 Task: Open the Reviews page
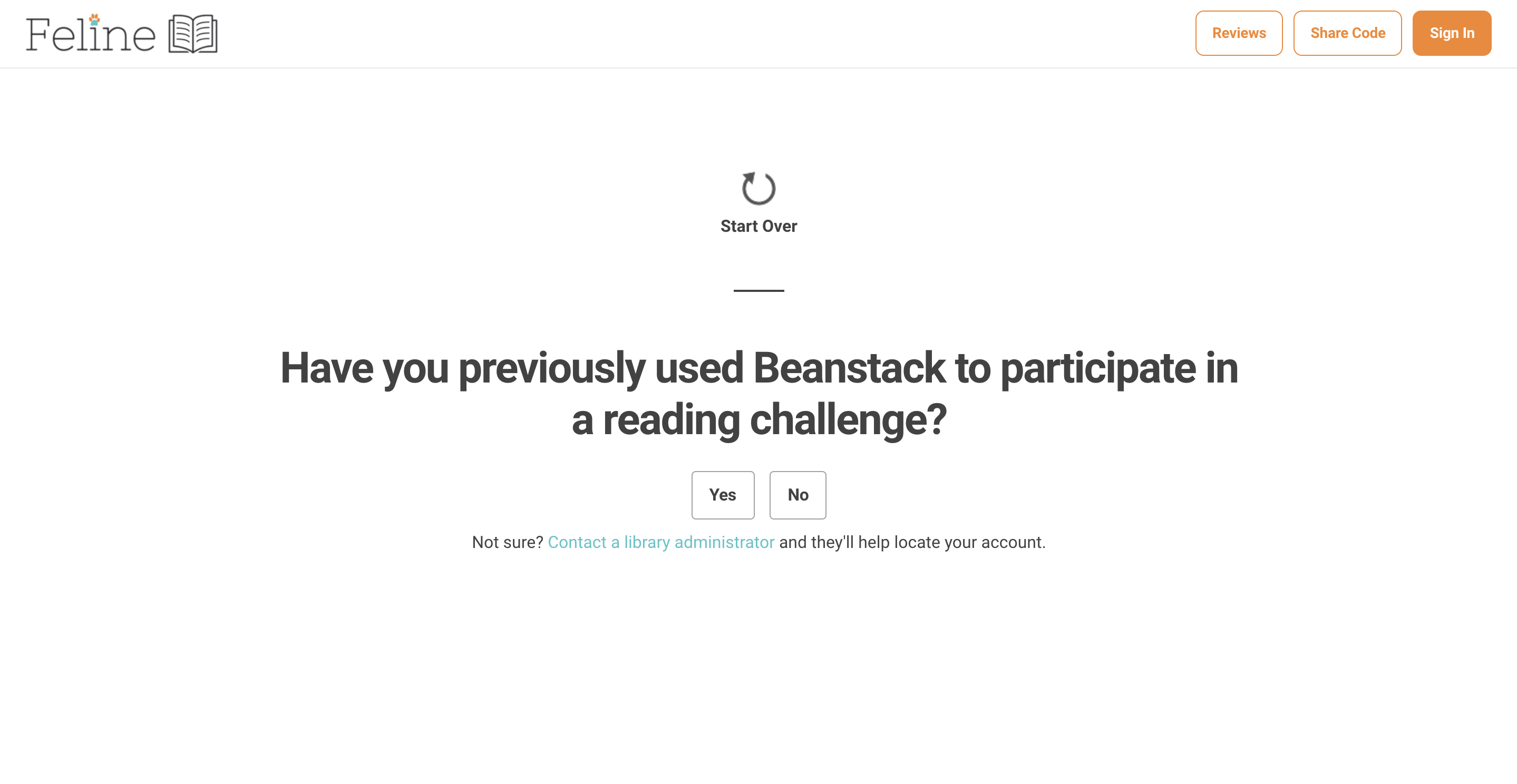(1239, 34)
